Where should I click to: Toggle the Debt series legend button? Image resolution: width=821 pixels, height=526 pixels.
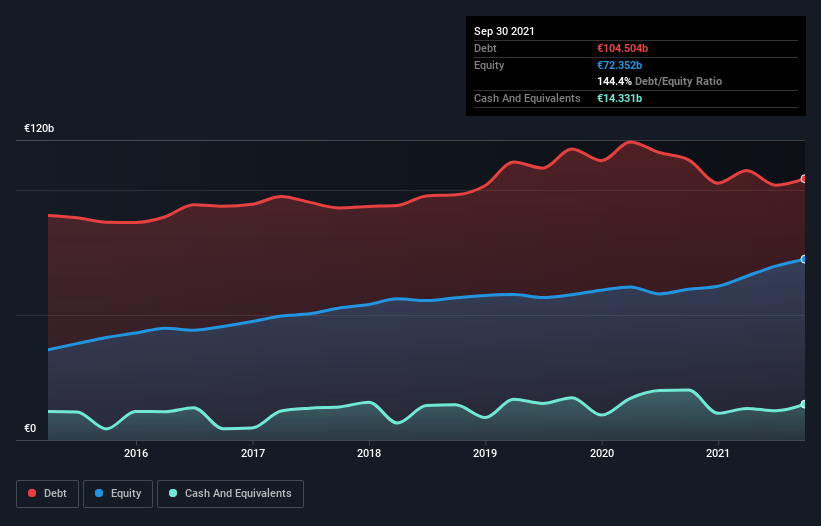(x=47, y=494)
